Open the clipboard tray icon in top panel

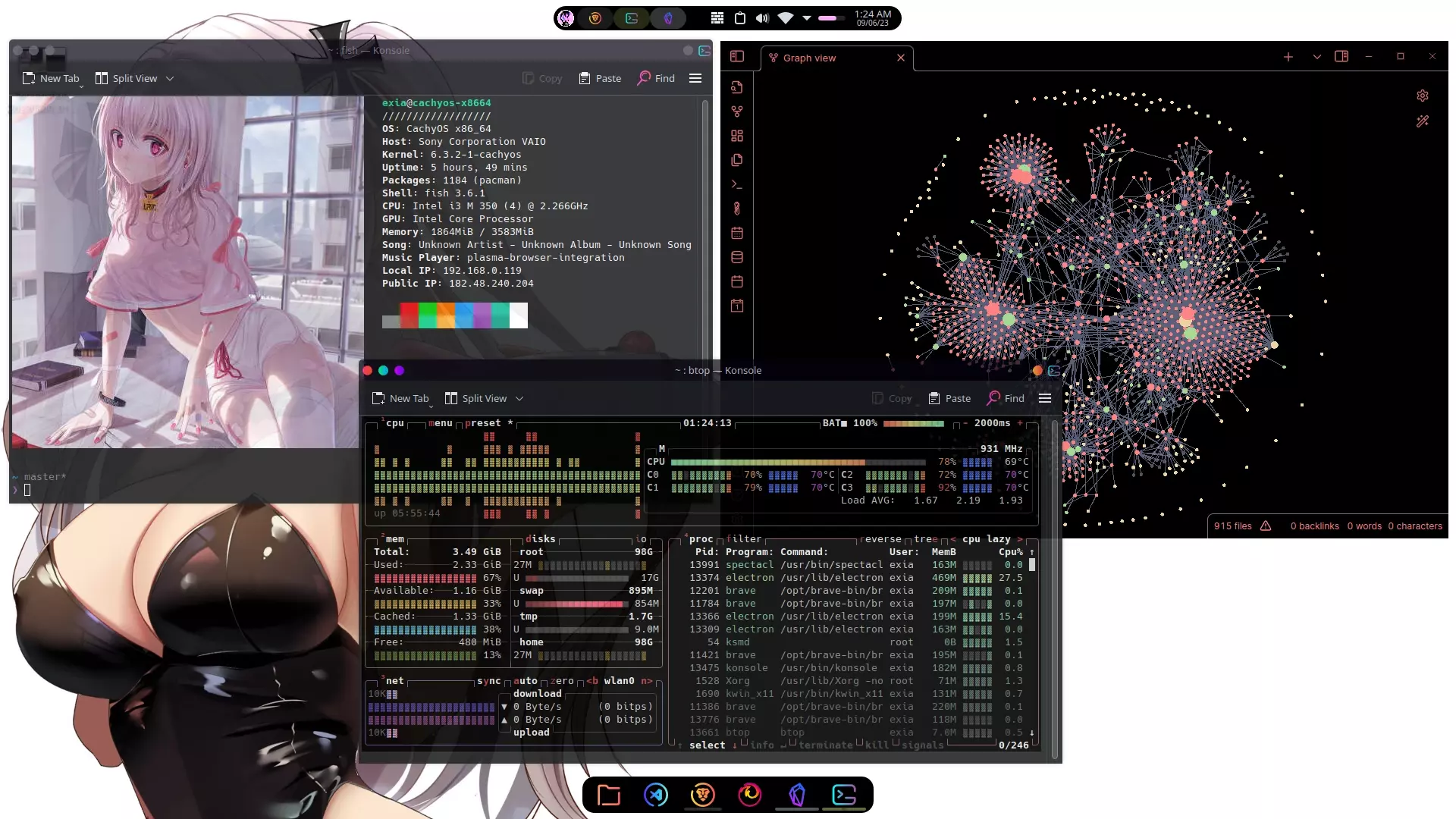pos(740,18)
